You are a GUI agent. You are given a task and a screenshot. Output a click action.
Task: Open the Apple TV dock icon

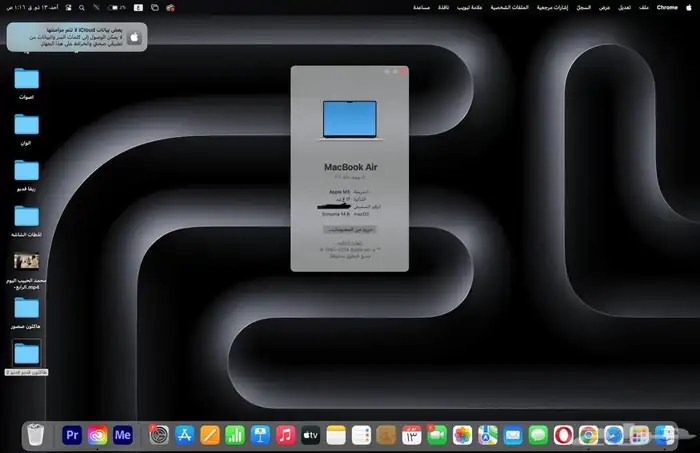click(x=310, y=435)
